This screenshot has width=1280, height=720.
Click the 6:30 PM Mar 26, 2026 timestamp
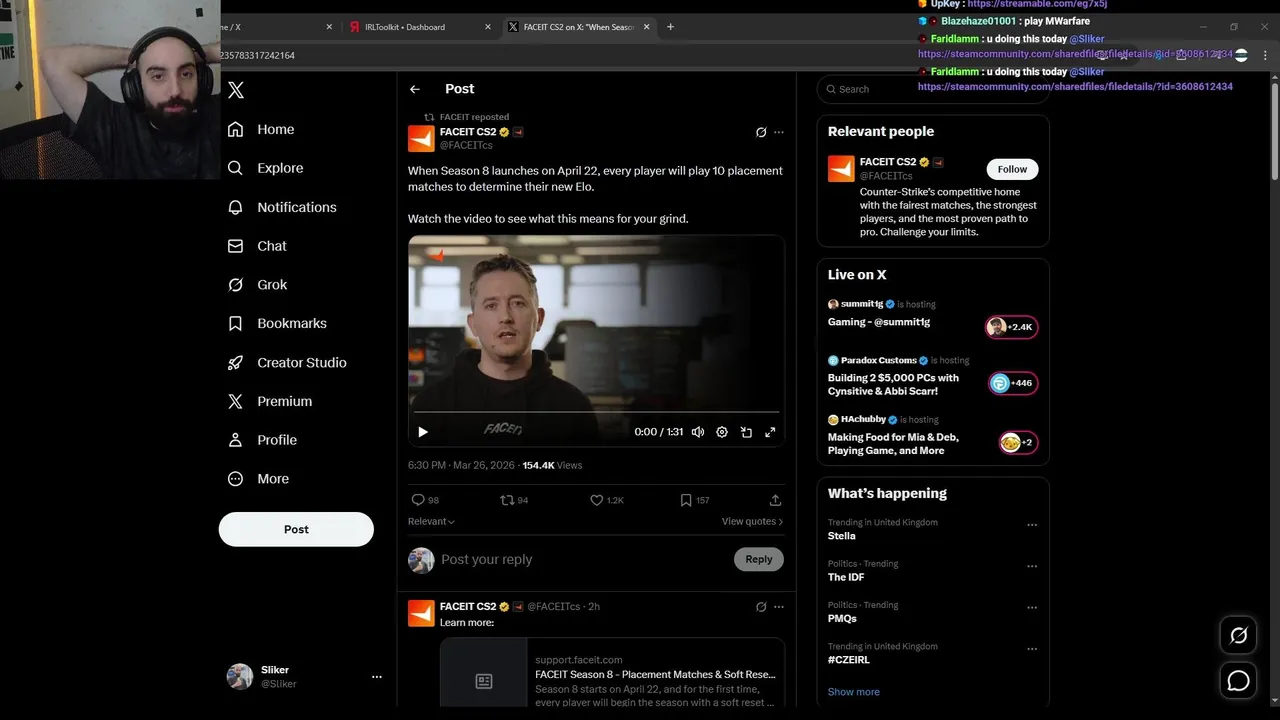[462, 465]
